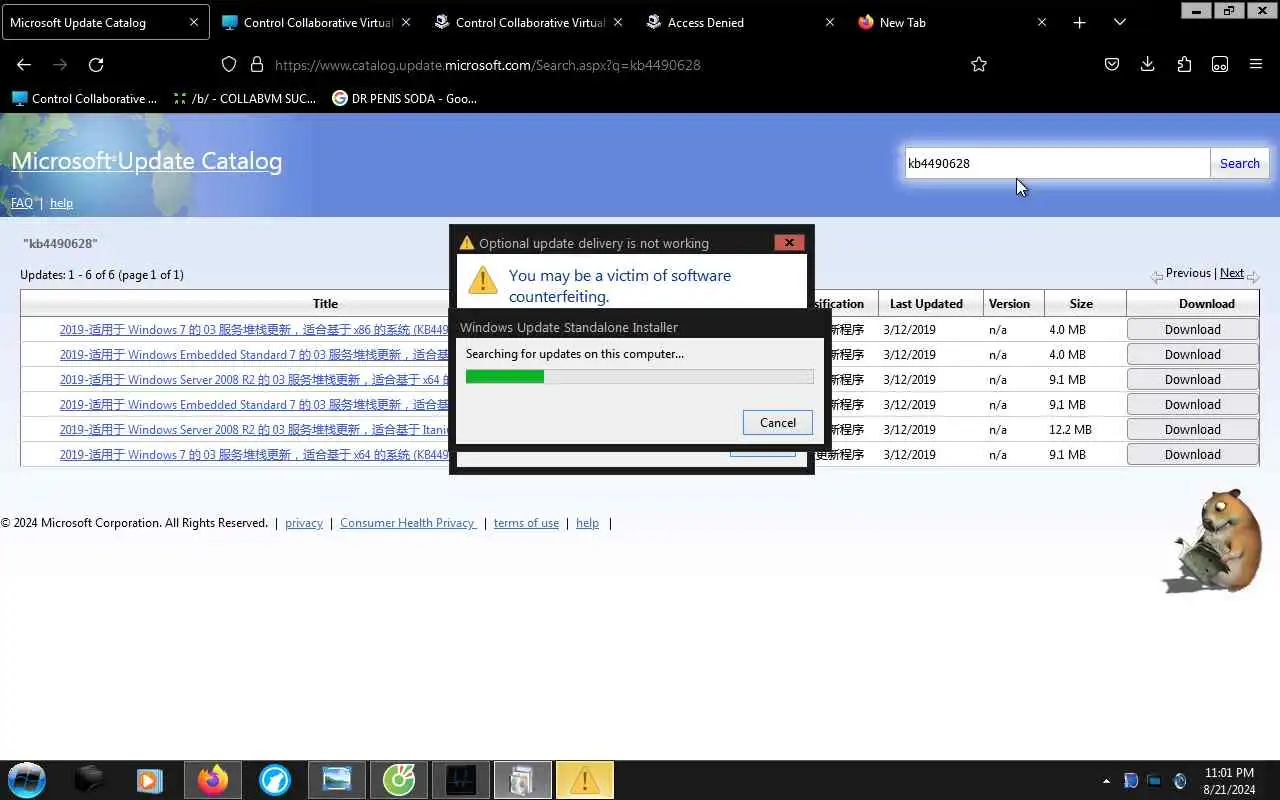Screen dimensions: 1280x800
Task: Bookmark this page with the star icon
Action: 979,64
